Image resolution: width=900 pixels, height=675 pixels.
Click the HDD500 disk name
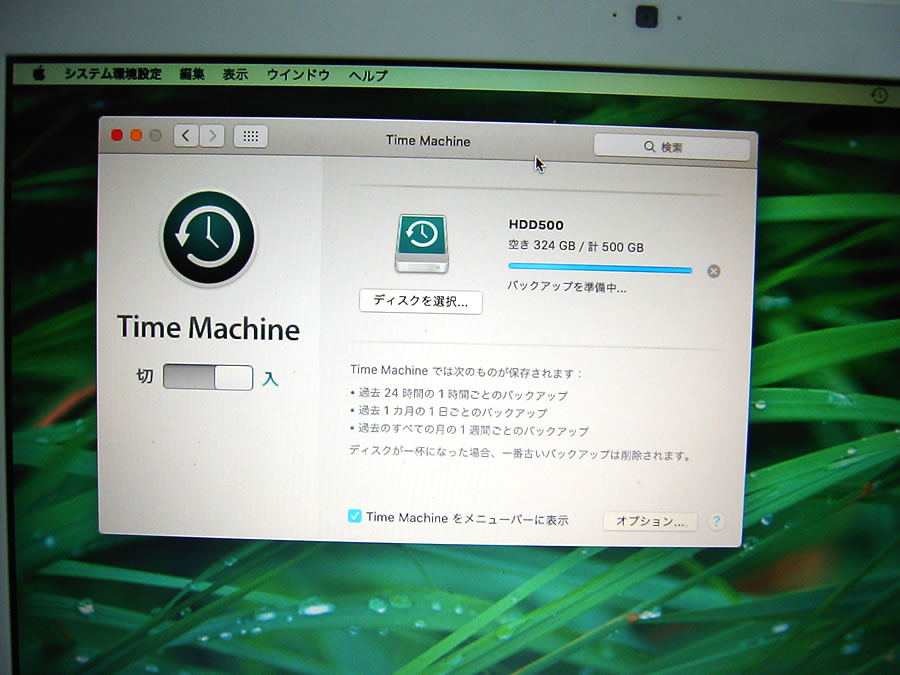(x=536, y=225)
